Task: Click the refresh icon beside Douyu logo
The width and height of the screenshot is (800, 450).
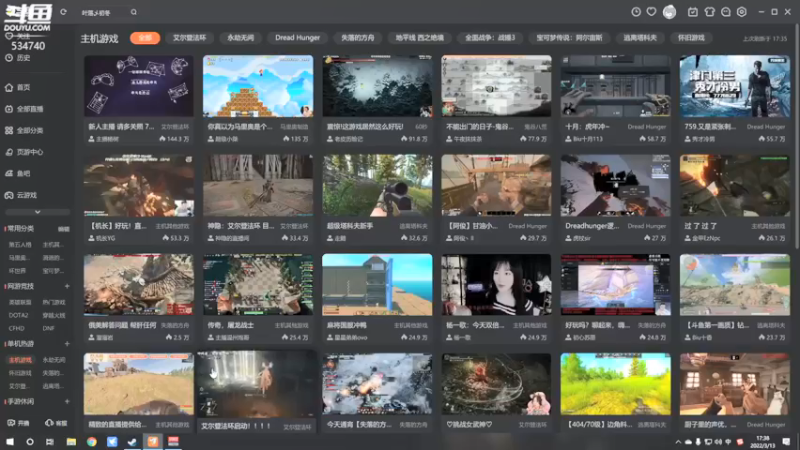Action: click(x=63, y=12)
